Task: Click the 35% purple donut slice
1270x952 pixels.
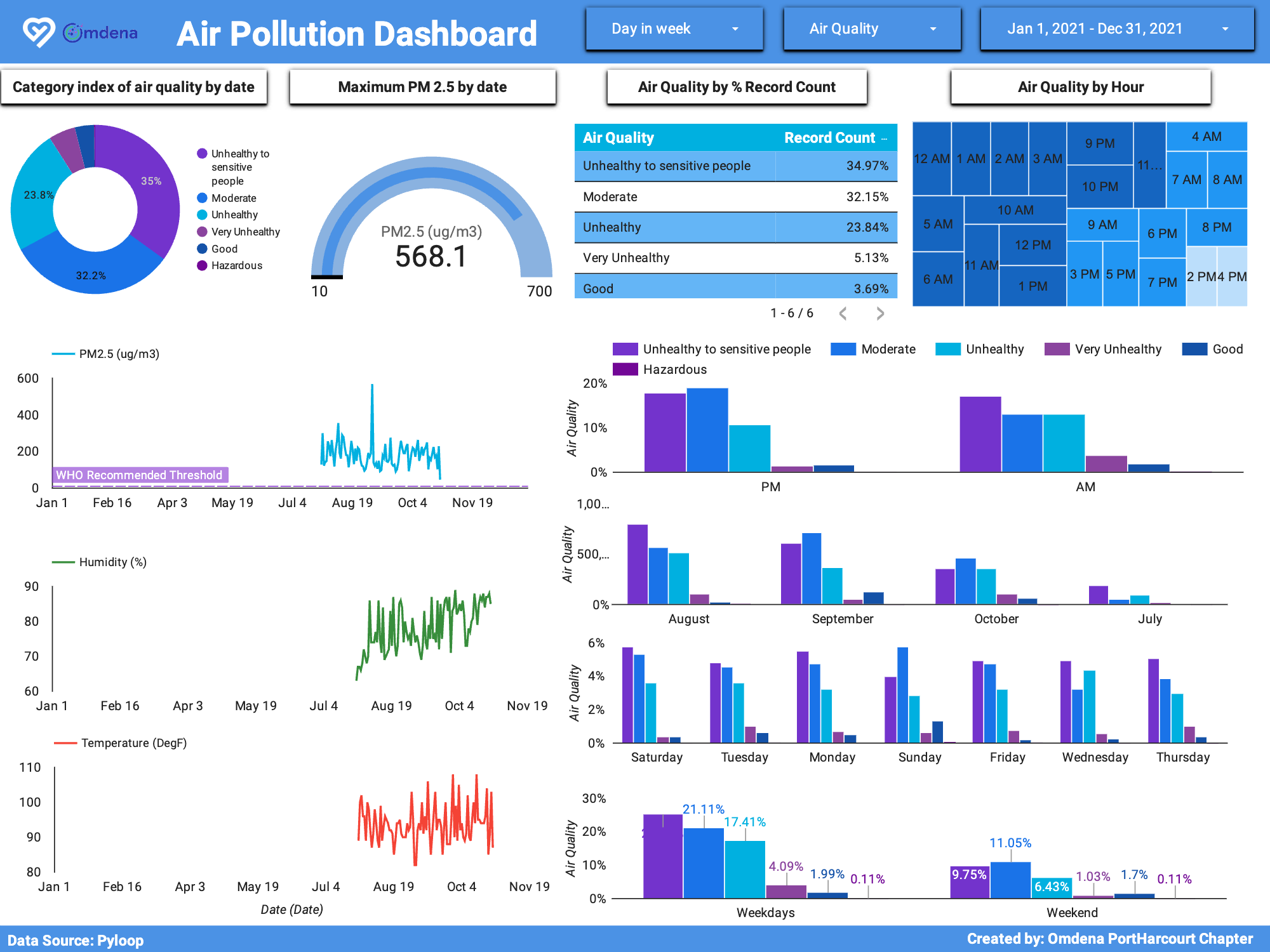Action: pyautogui.click(x=151, y=181)
